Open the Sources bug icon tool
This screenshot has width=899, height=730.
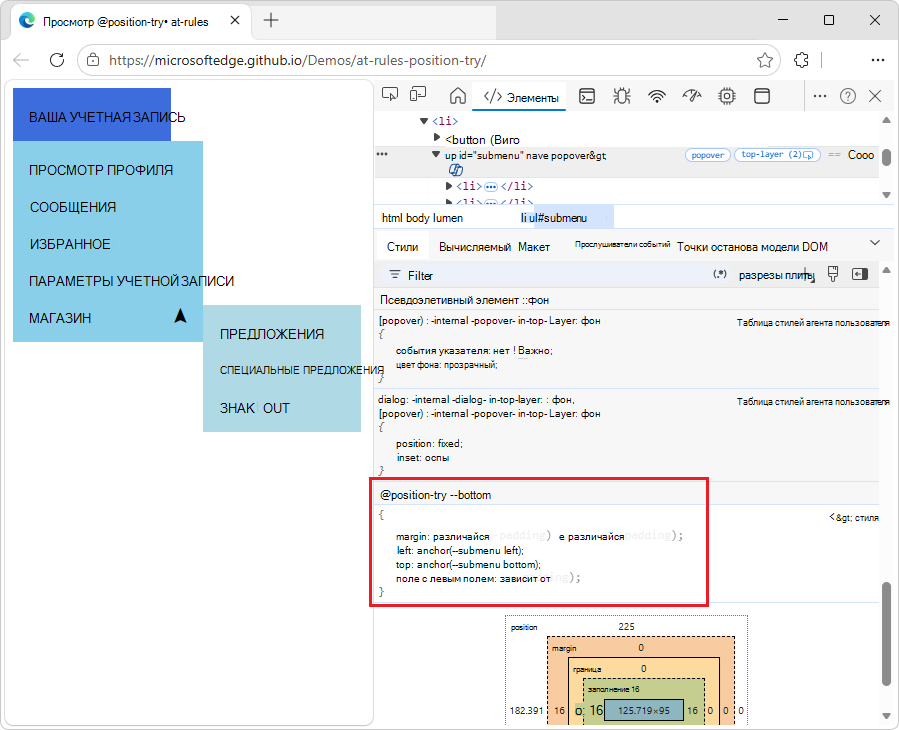(x=622, y=96)
